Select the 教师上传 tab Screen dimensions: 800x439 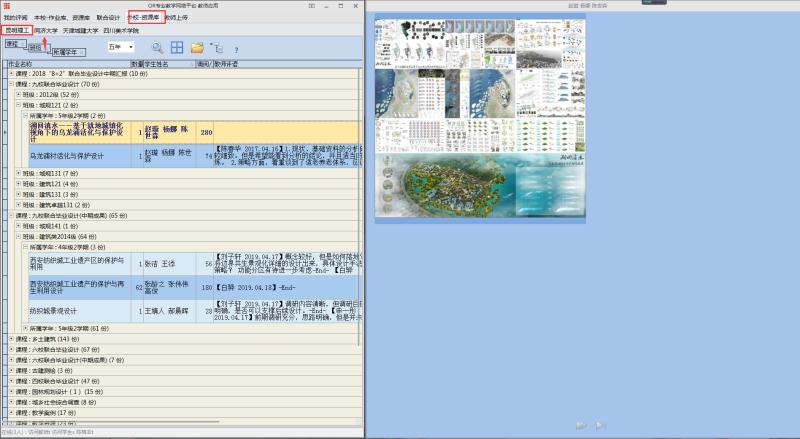click(x=178, y=18)
